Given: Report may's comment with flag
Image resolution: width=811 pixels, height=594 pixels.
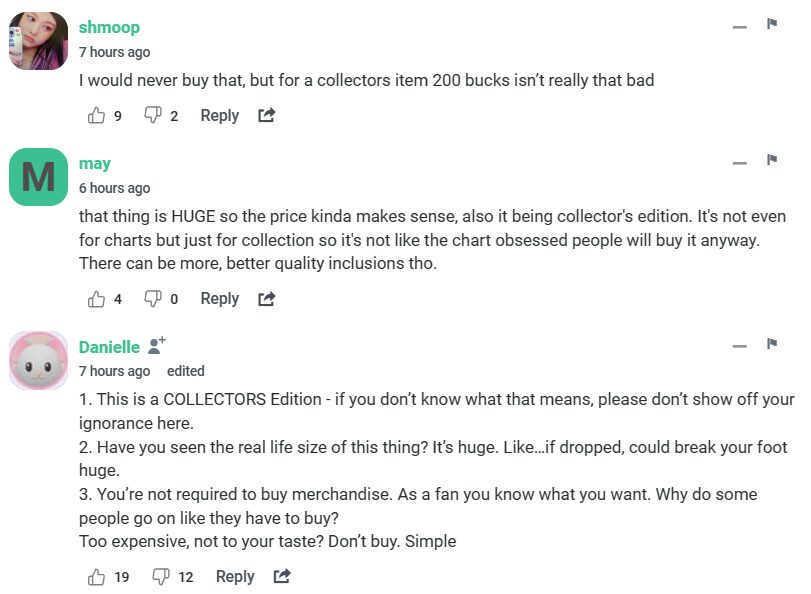Looking at the screenshot, I should (x=772, y=160).
